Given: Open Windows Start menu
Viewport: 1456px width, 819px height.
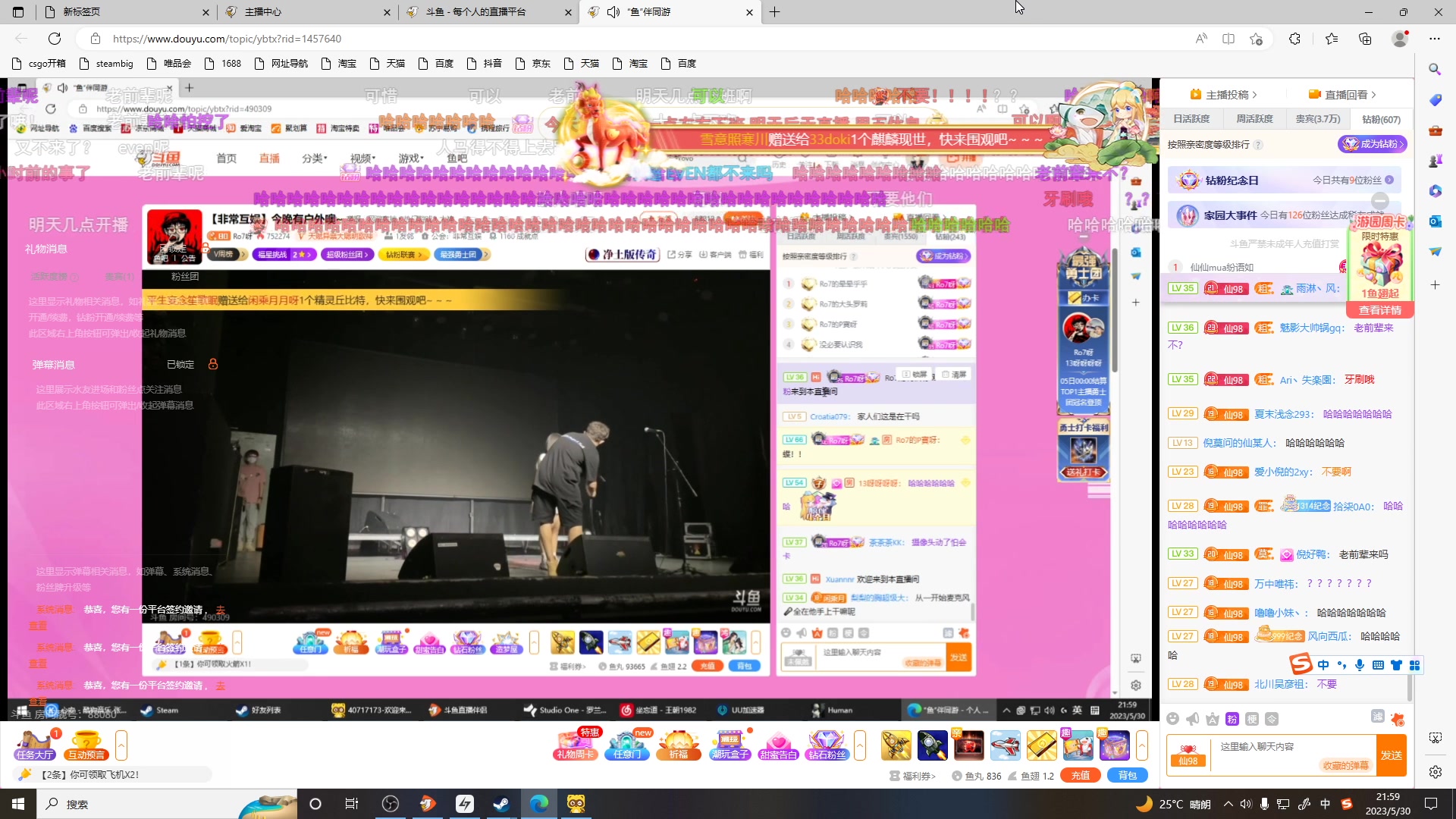Looking at the screenshot, I should (18, 804).
